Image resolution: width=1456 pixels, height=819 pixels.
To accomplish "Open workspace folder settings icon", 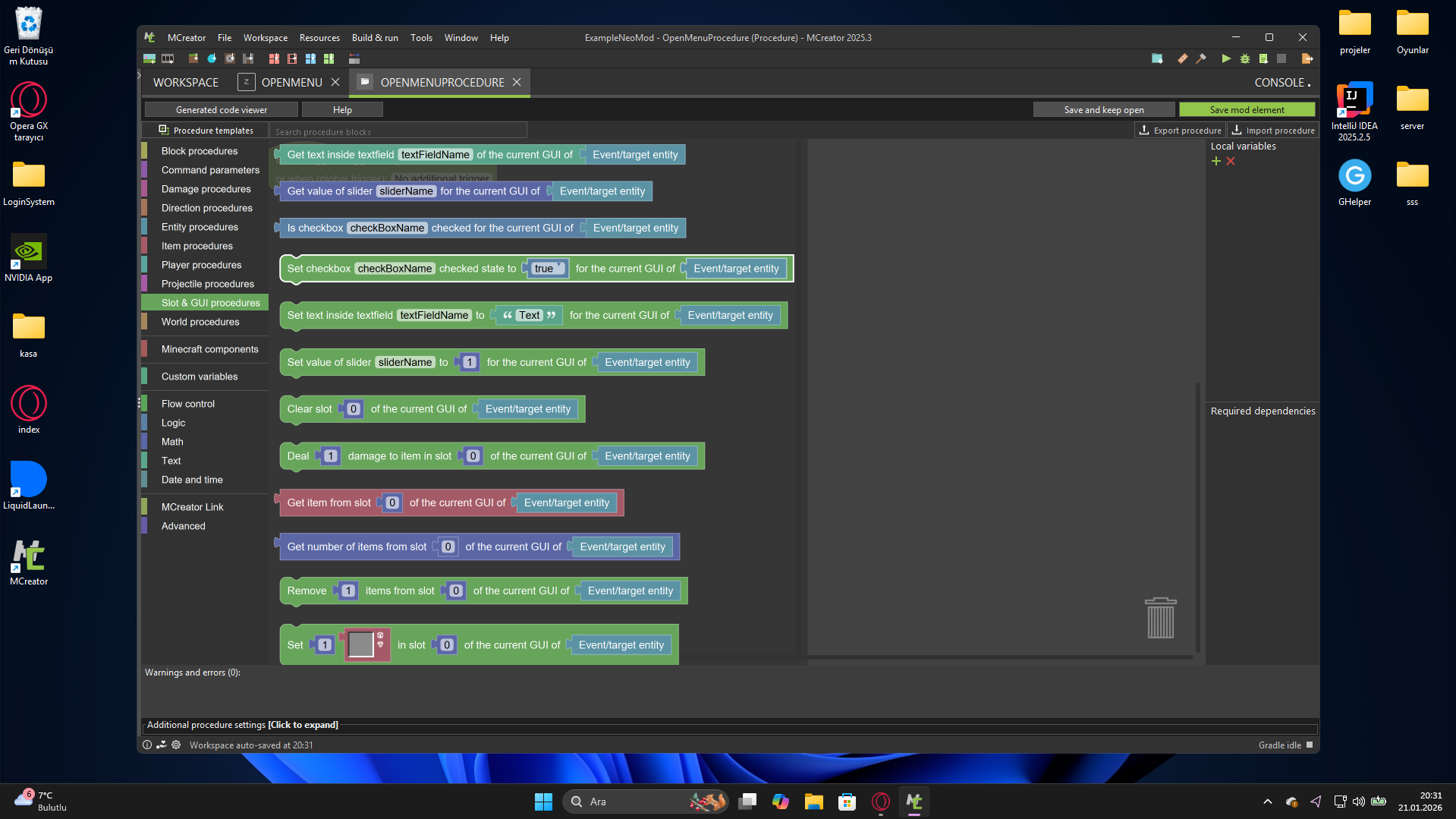I will click(1157, 58).
